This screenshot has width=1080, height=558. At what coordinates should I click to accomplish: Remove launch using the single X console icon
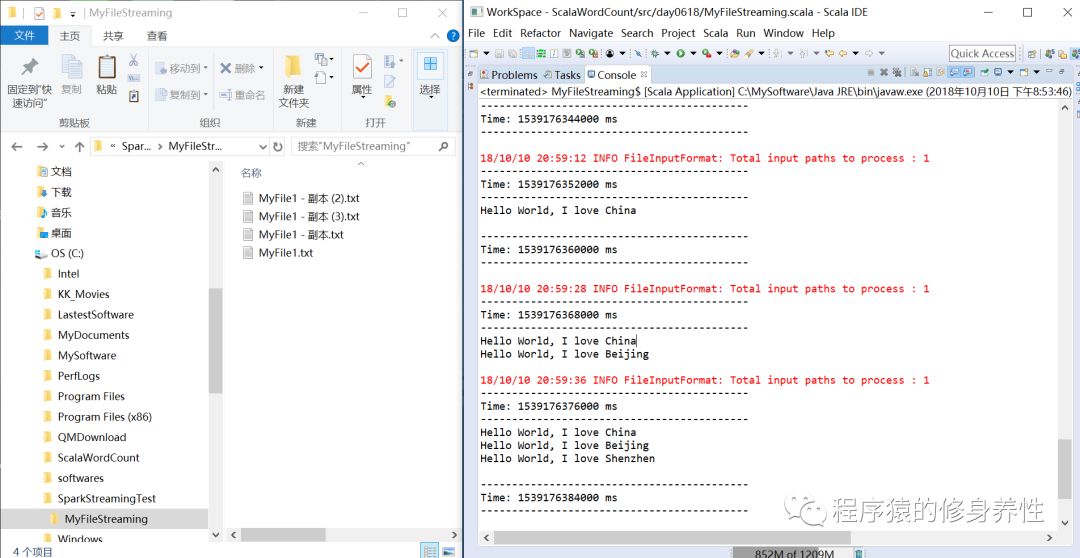coord(884,72)
